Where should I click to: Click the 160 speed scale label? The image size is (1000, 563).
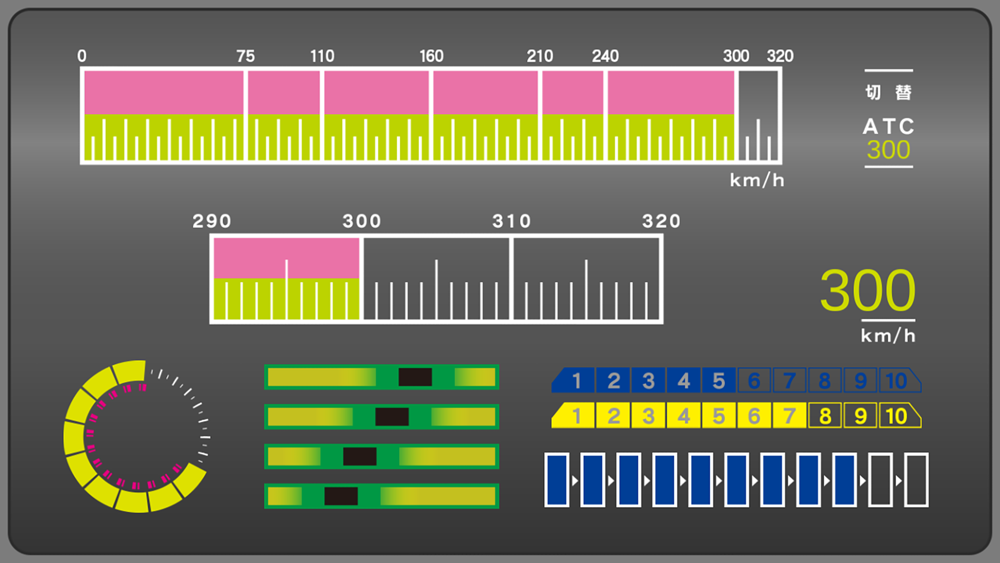tap(431, 56)
